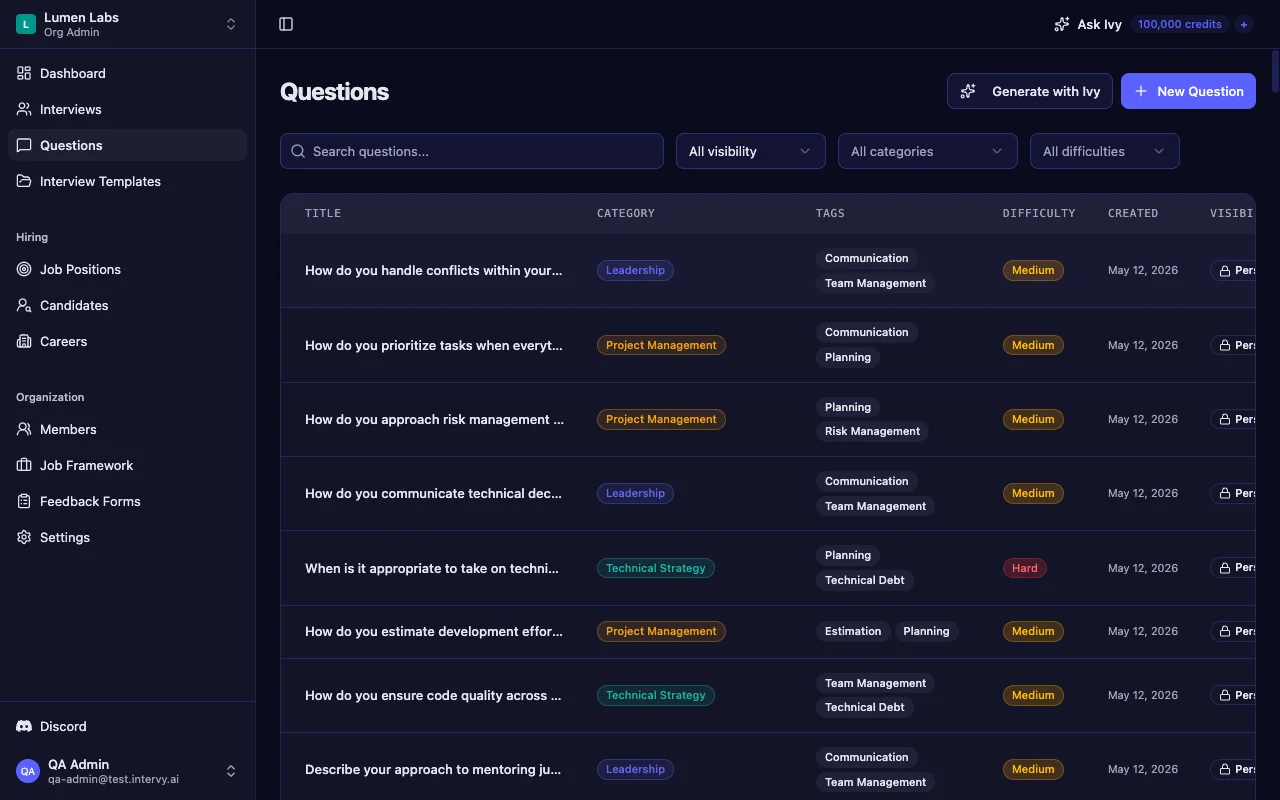Viewport: 1280px width, 800px height.
Task: Click Project Management badge in estimate effort row
Action: point(661,631)
